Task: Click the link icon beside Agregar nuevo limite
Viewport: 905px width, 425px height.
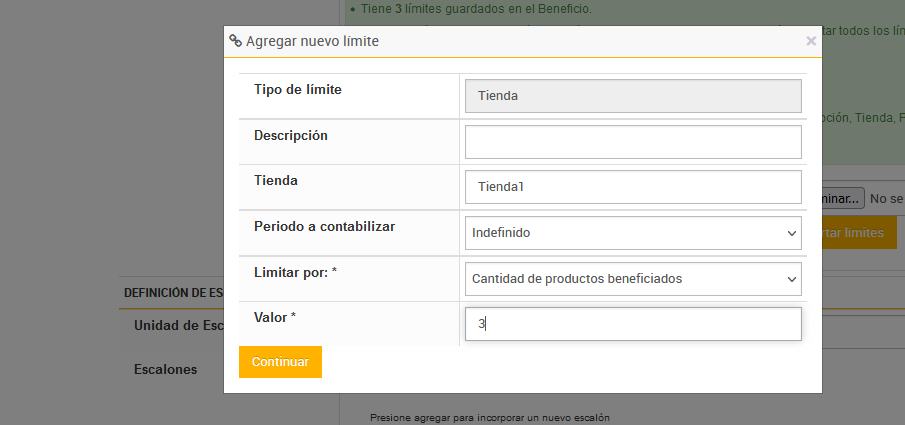Action: tap(235, 41)
